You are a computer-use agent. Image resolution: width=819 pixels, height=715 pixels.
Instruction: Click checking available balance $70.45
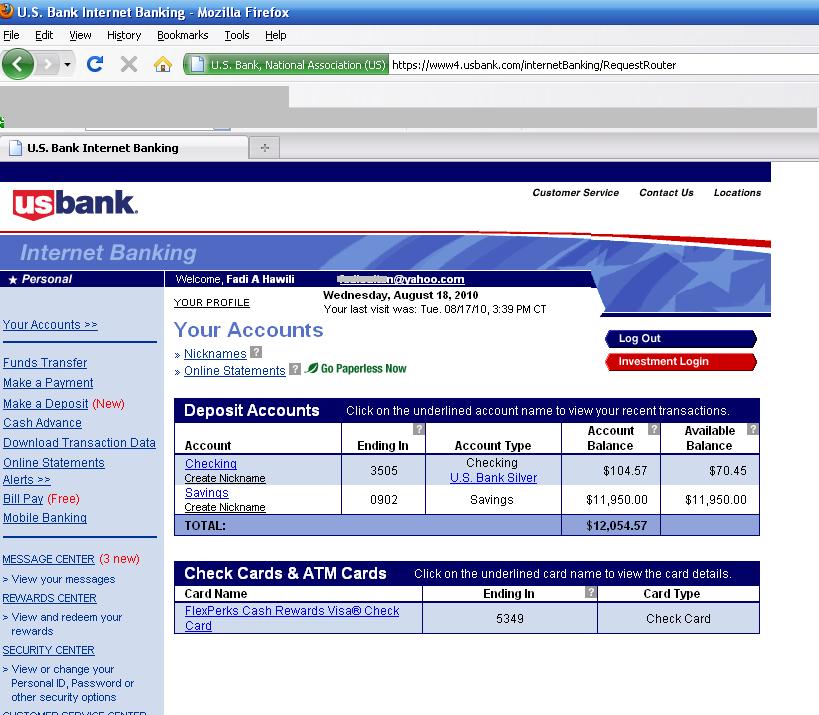[728, 471]
